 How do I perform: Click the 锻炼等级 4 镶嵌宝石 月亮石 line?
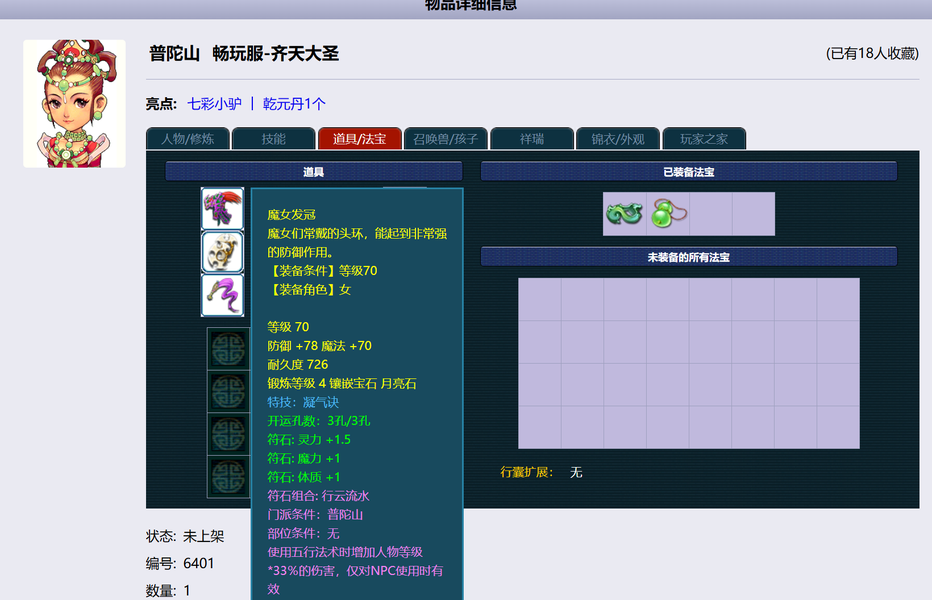342,384
